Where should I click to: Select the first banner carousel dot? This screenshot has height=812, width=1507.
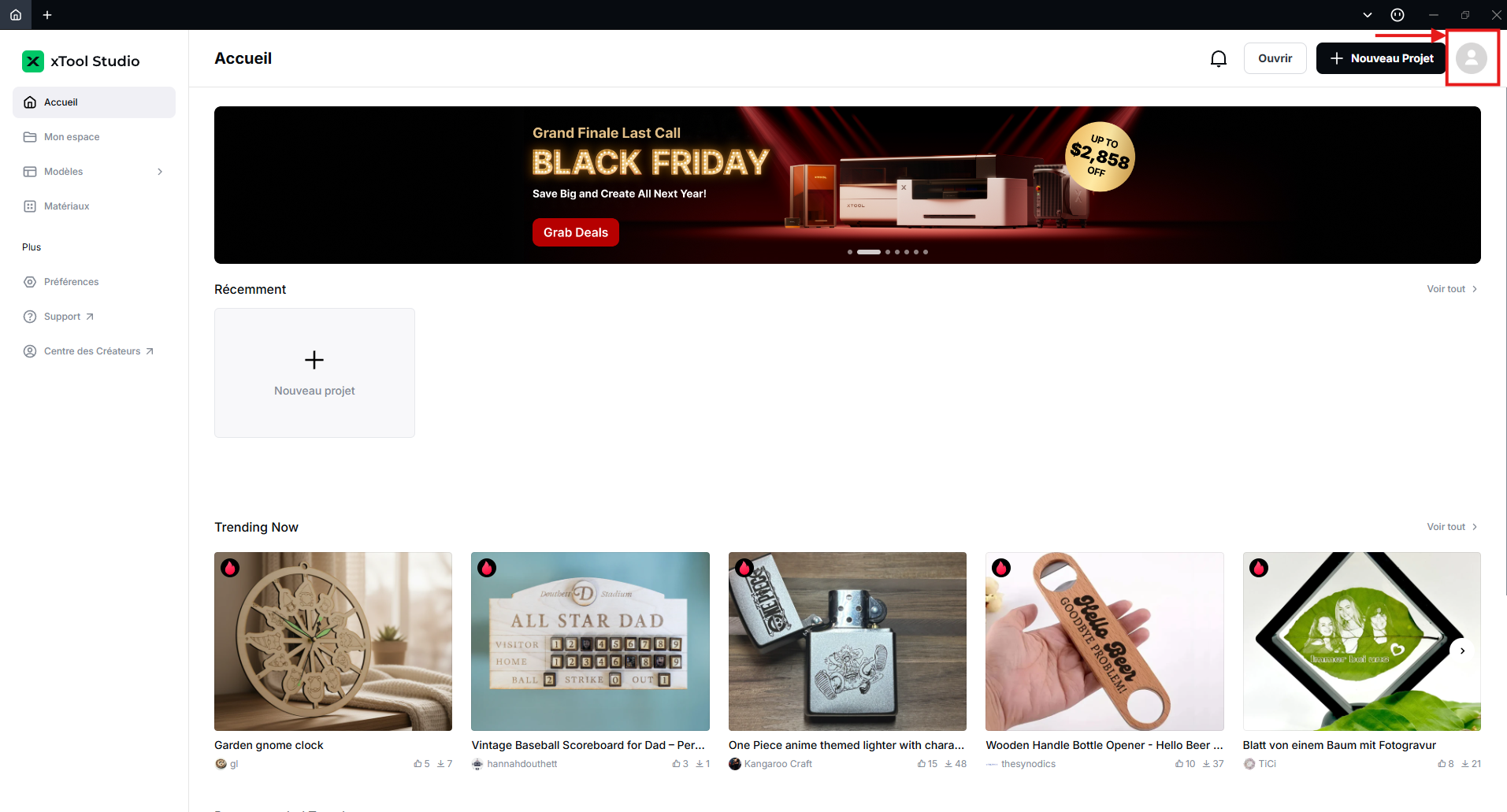pyautogui.click(x=850, y=252)
